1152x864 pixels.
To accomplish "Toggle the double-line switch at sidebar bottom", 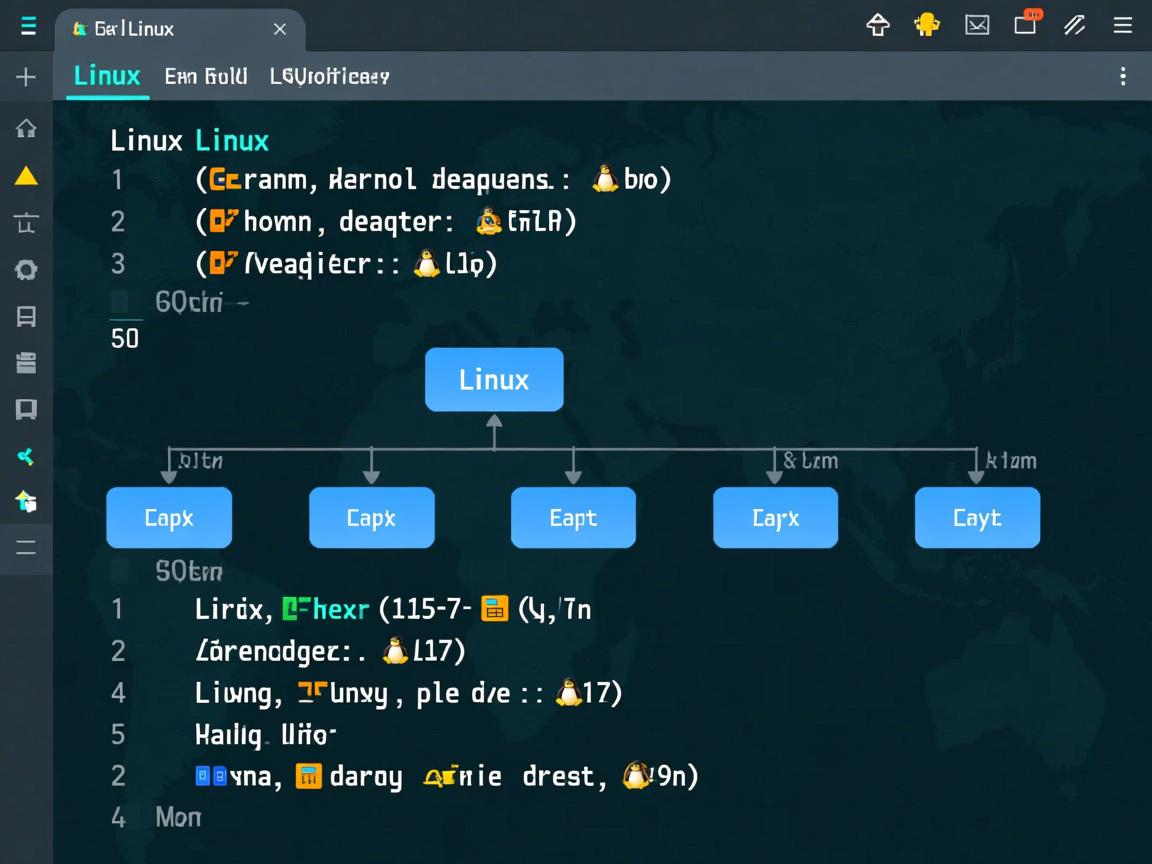I will [26, 548].
